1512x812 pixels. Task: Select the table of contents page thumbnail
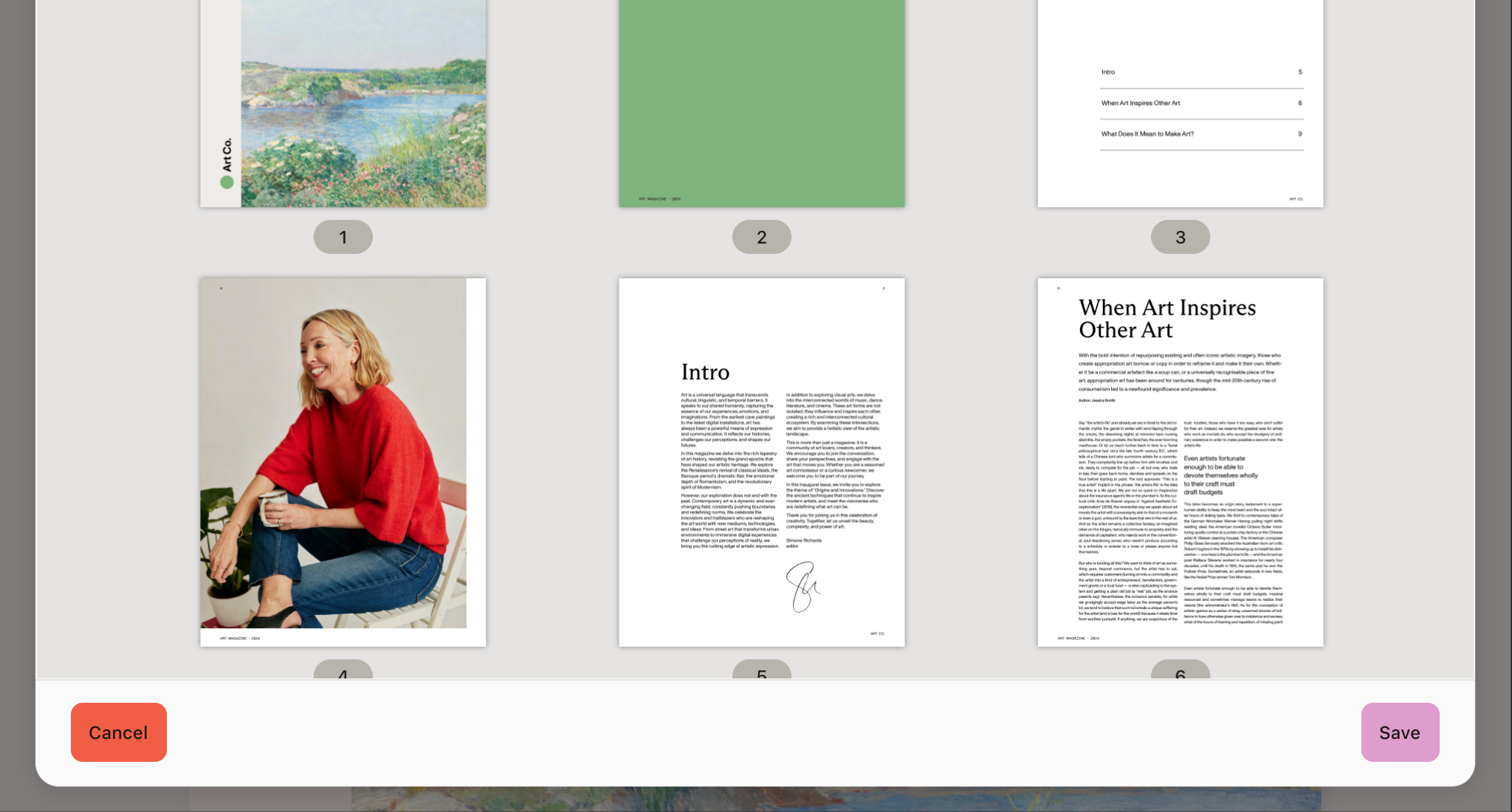[x=1180, y=103]
